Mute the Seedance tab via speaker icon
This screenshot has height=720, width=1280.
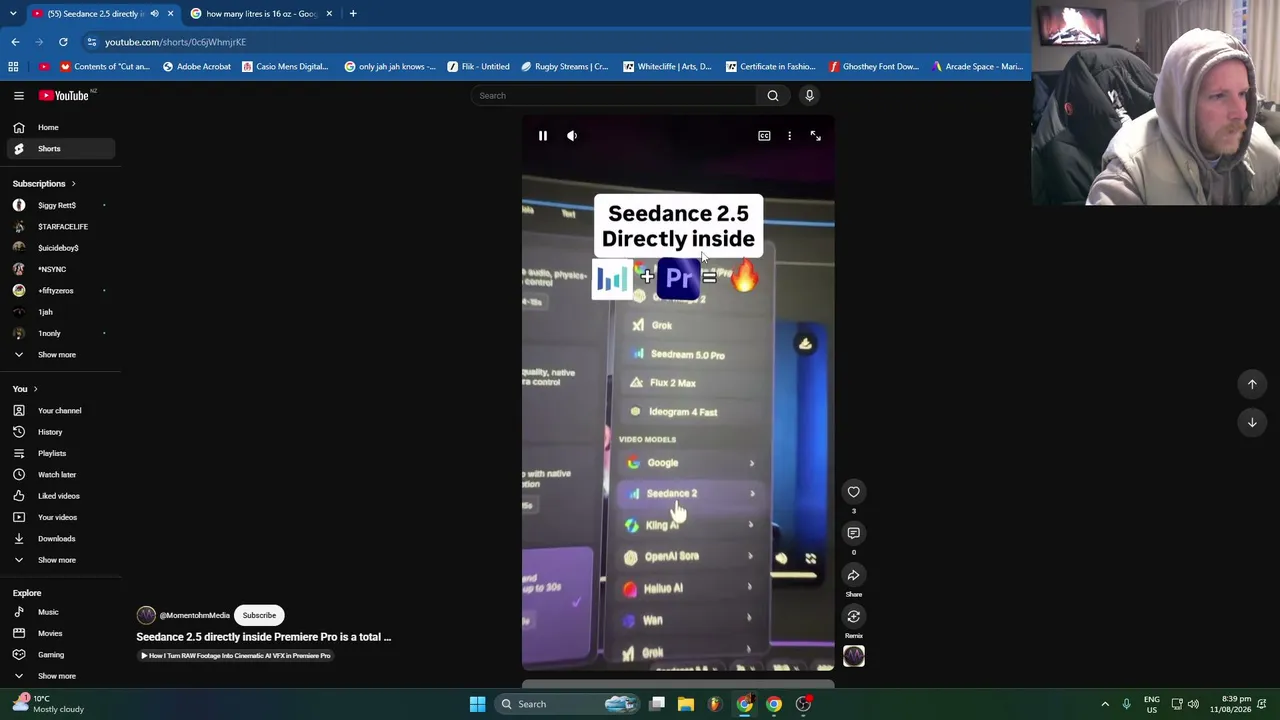[x=154, y=14]
